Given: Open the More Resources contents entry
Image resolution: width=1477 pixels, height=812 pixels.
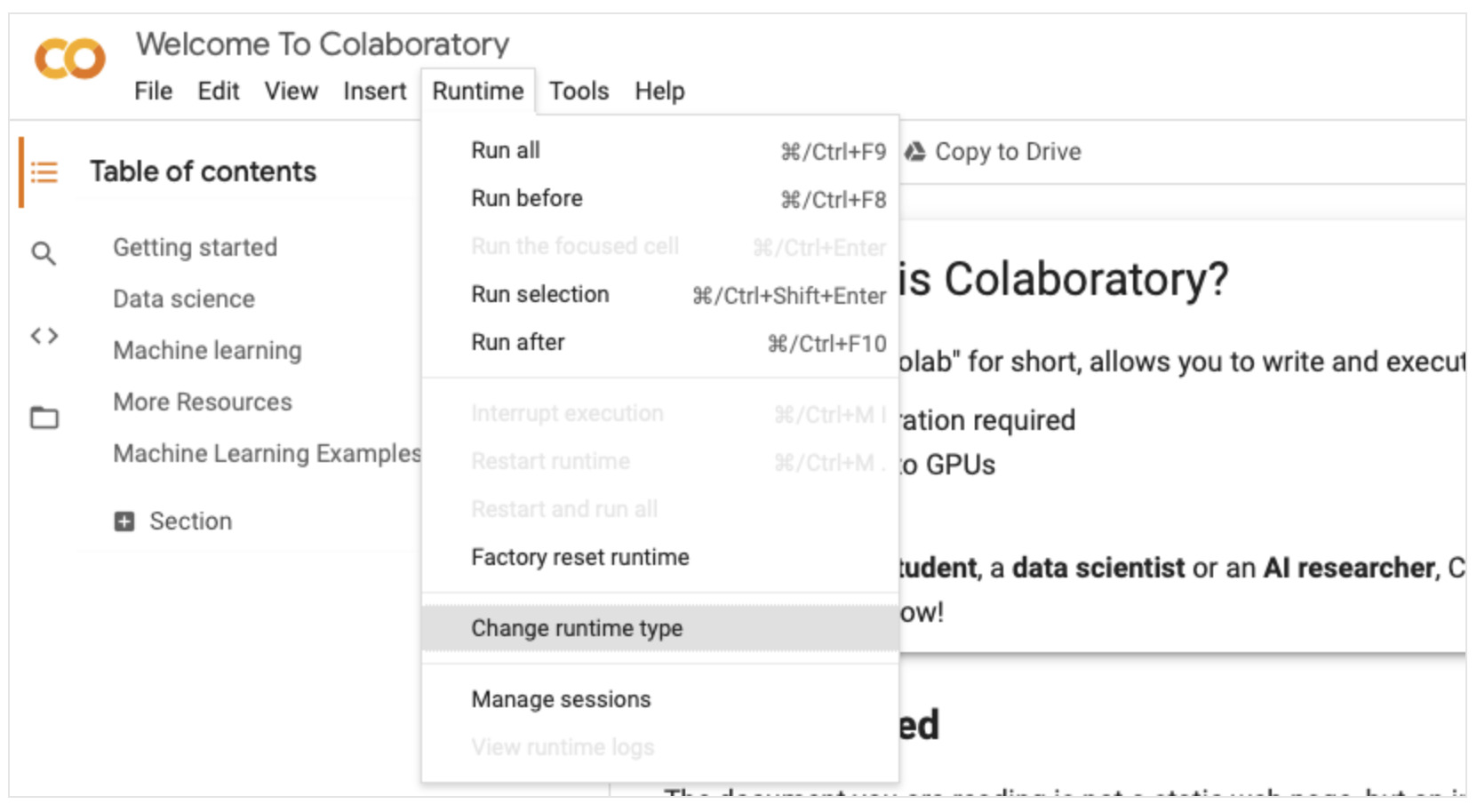Looking at the screenshot, I should point(203,402).
